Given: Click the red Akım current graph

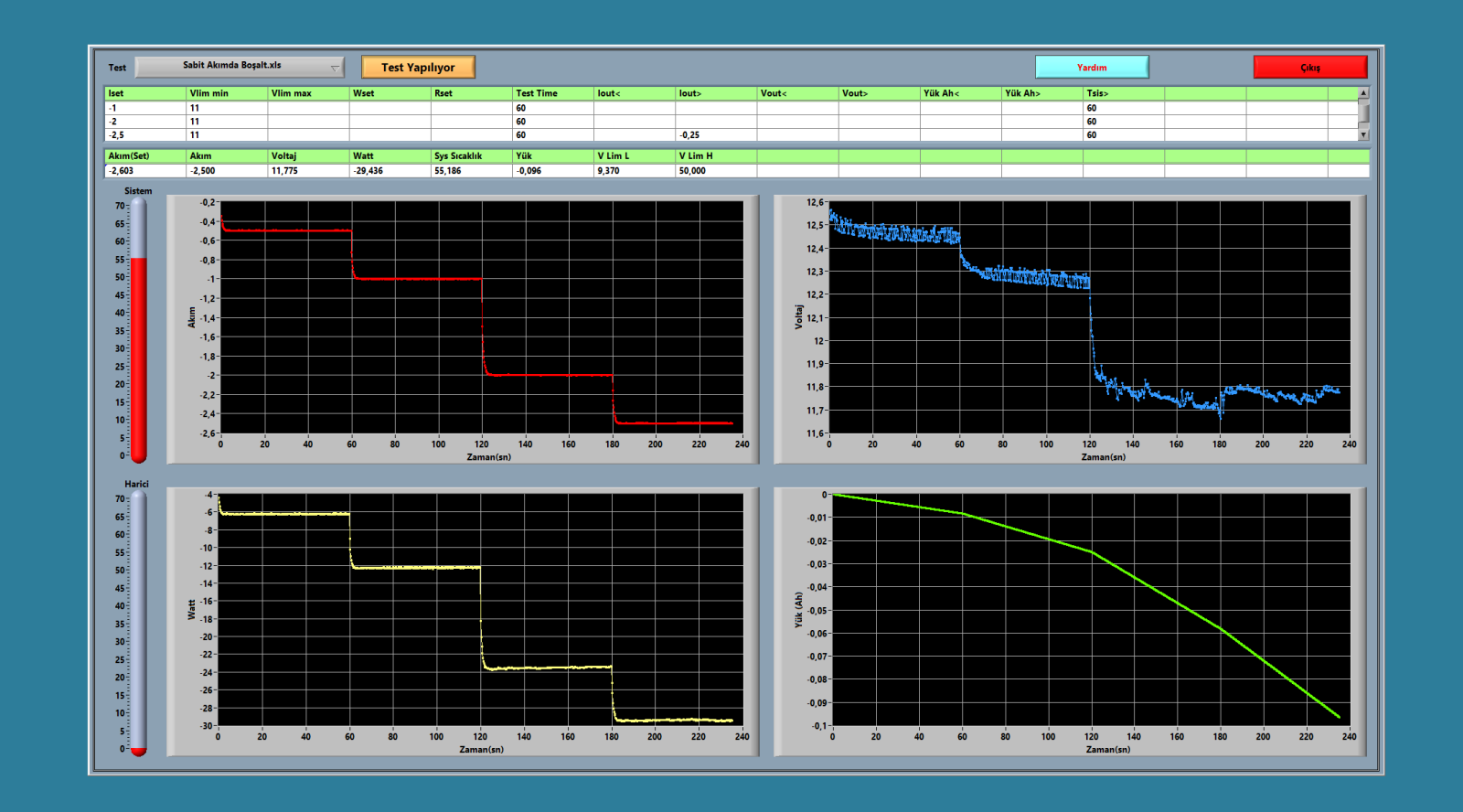Looking at the screenshot, I should [x=481, y=317].
